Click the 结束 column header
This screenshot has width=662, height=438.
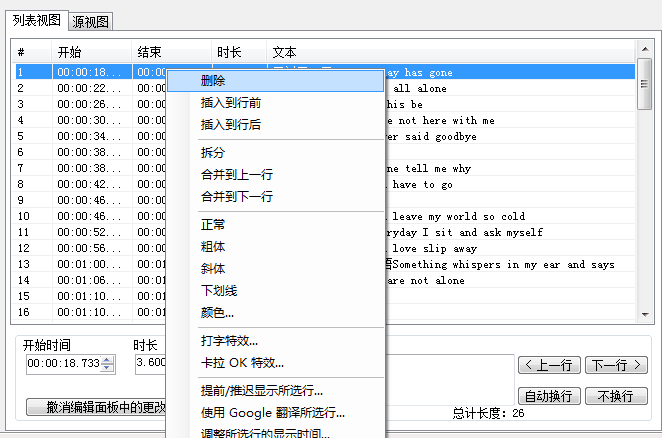point(171,52)
